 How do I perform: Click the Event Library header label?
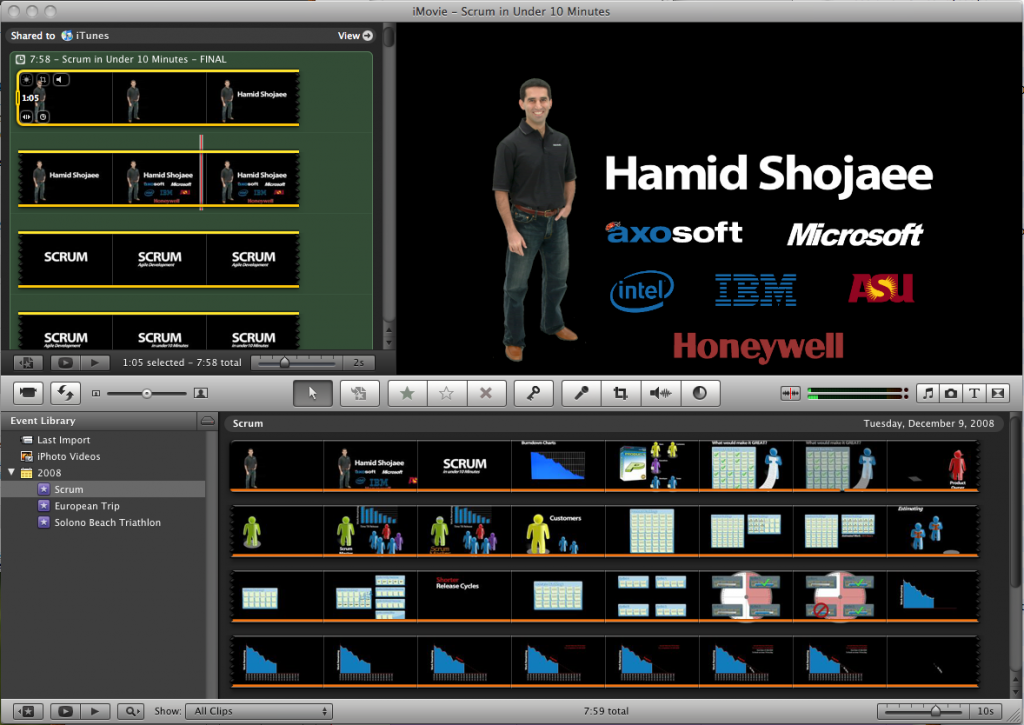point(43,421)
